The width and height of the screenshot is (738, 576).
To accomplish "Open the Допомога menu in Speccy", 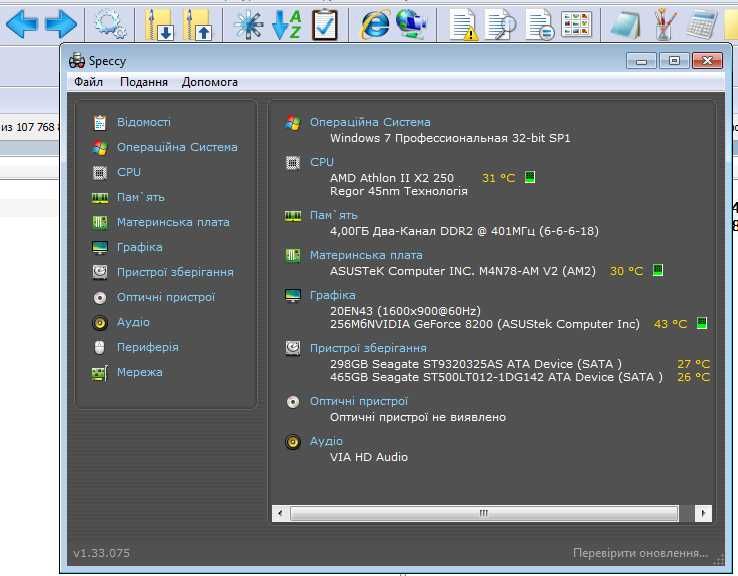I will point(209,82).
